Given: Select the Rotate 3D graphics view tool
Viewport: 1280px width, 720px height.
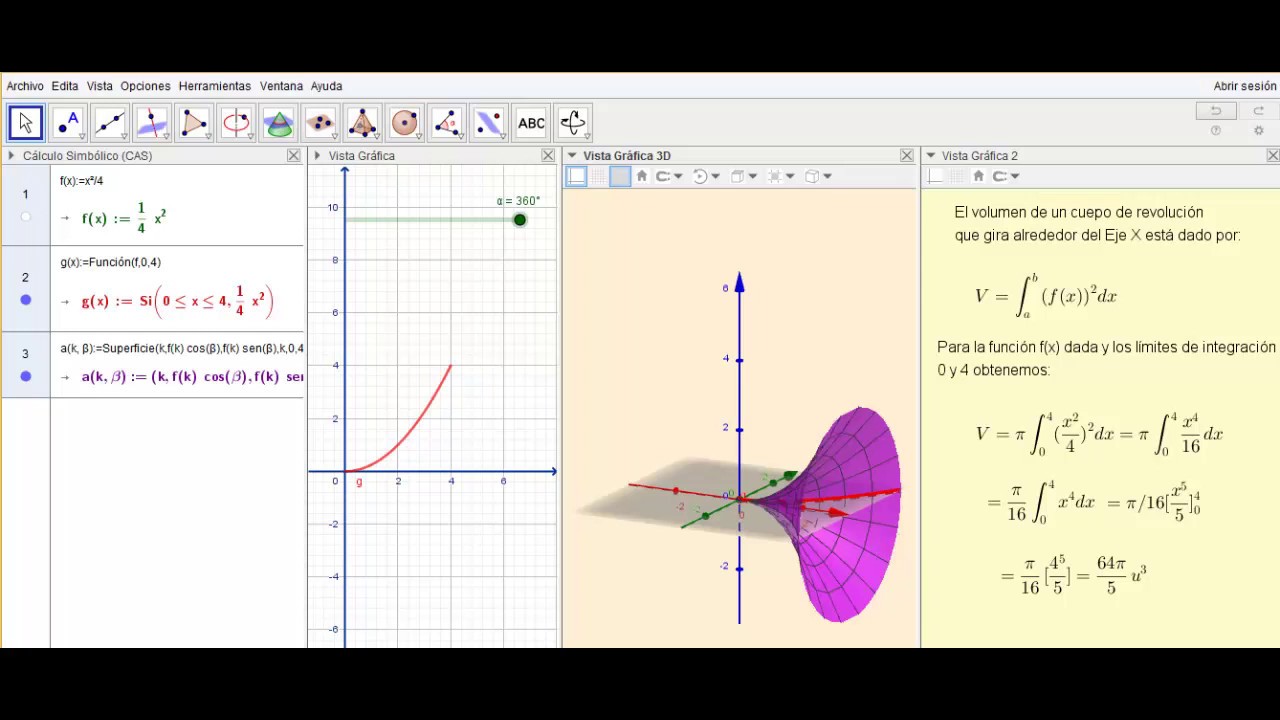Looking at the screenshot, I should click(x=573, y=123).
